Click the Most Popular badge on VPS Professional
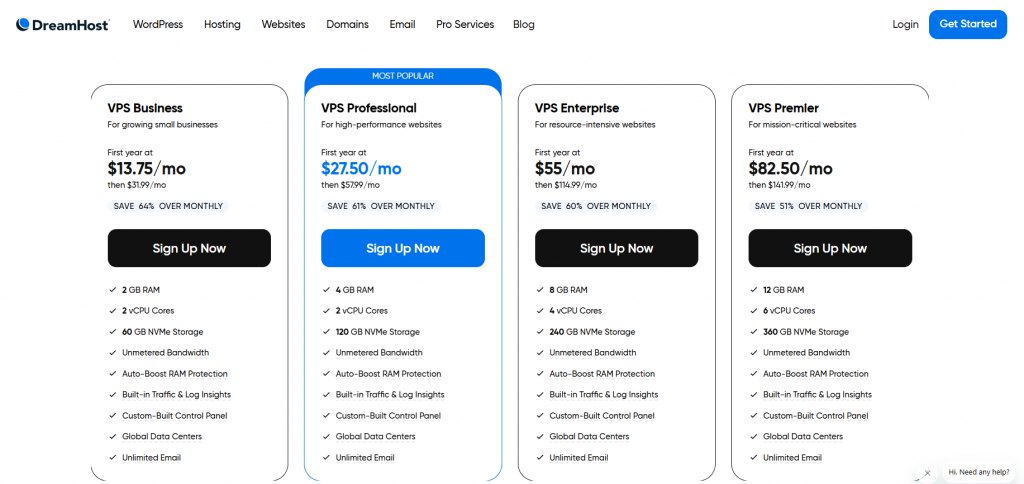1024x484 pixels. [x=403, y=76]
